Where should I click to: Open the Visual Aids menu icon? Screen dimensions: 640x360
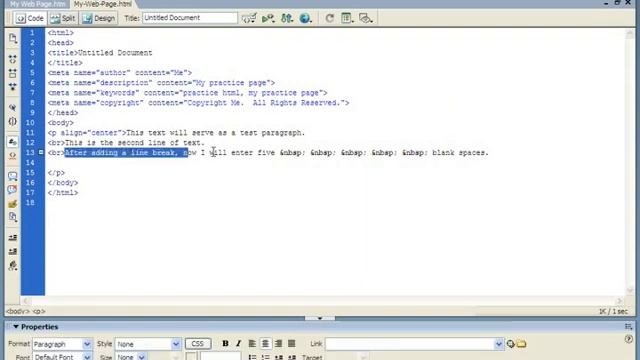coord(365,18)
